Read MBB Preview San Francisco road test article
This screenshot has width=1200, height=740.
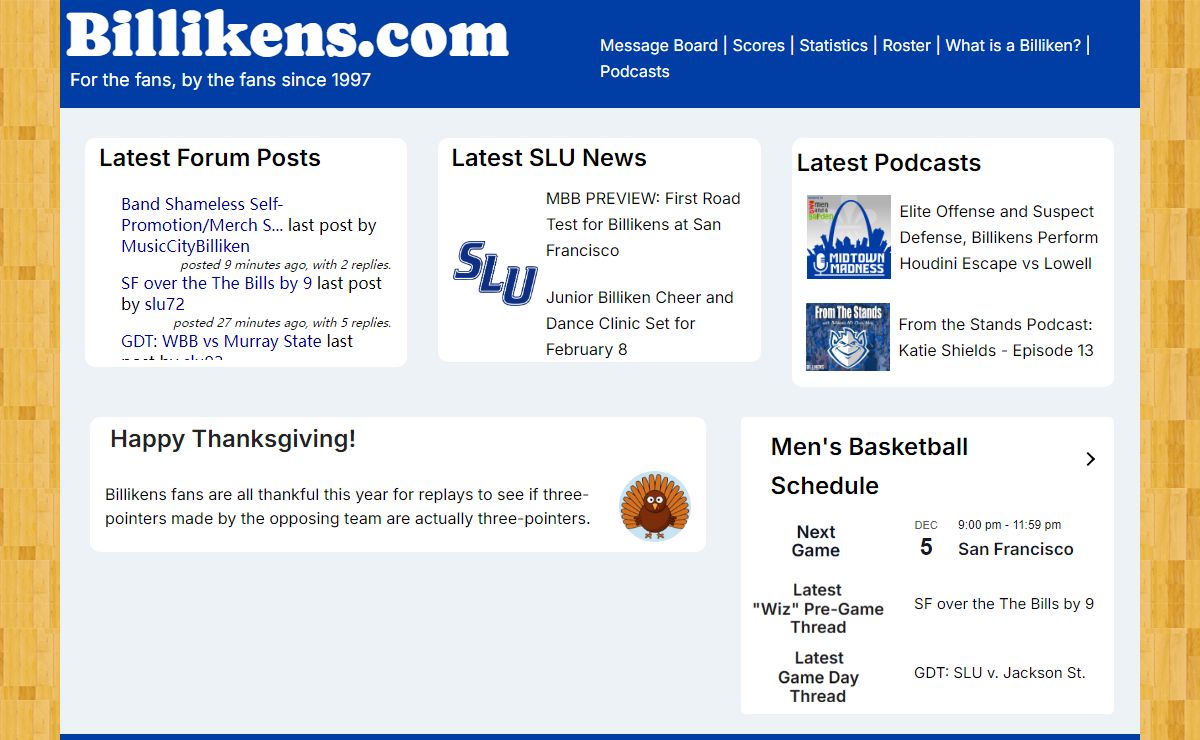point(643,224)
